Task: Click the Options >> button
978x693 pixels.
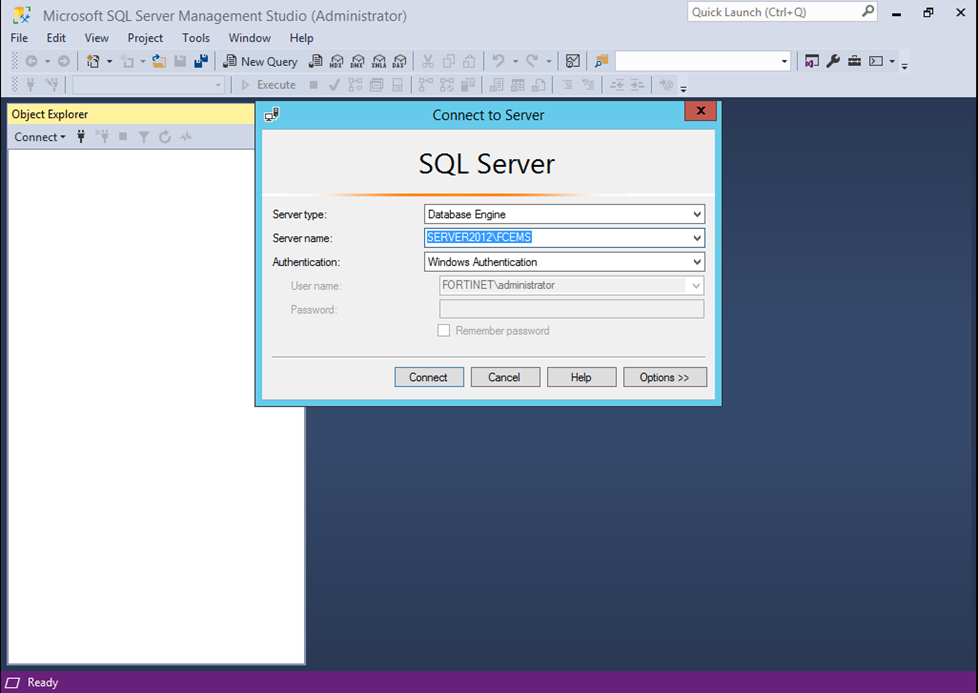Action: 665,377
